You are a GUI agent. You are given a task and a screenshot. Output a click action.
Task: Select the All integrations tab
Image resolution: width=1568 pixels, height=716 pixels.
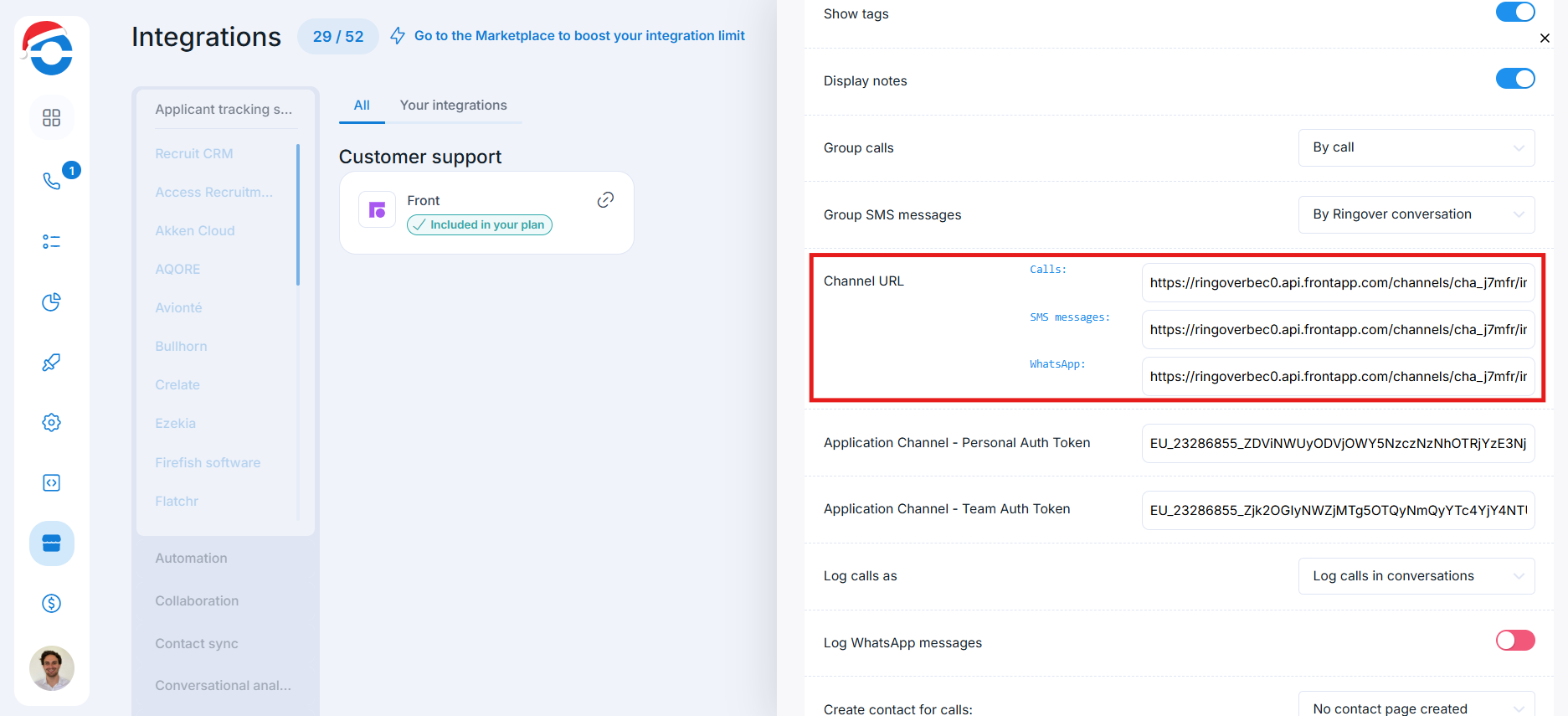click(x=362, y=106)
